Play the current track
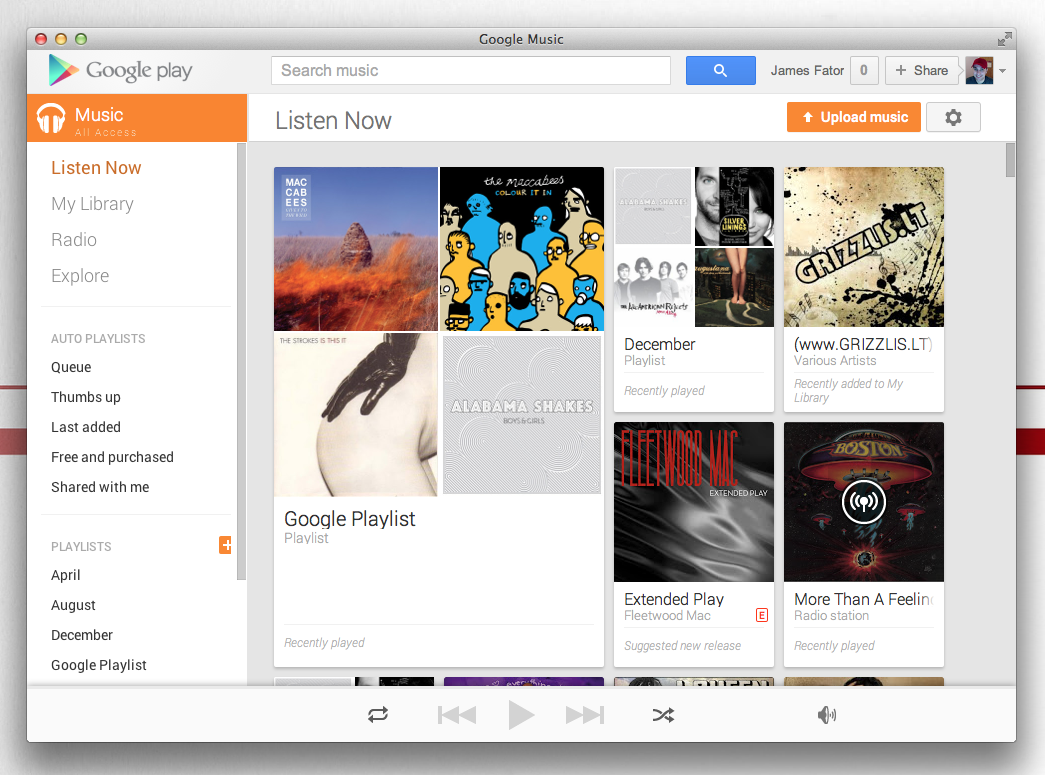This screenshot has width=1045, height=775. tap(521, 715)
